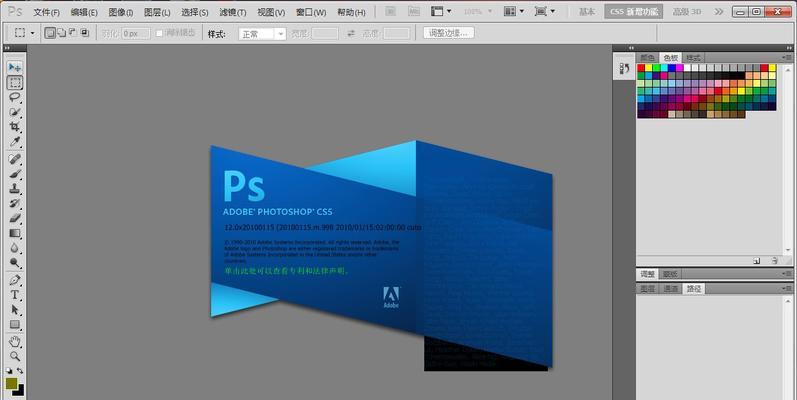This screenshot has width=797, height=400.
Task: Select the Eraser tool
Action: tap(15, 219)
